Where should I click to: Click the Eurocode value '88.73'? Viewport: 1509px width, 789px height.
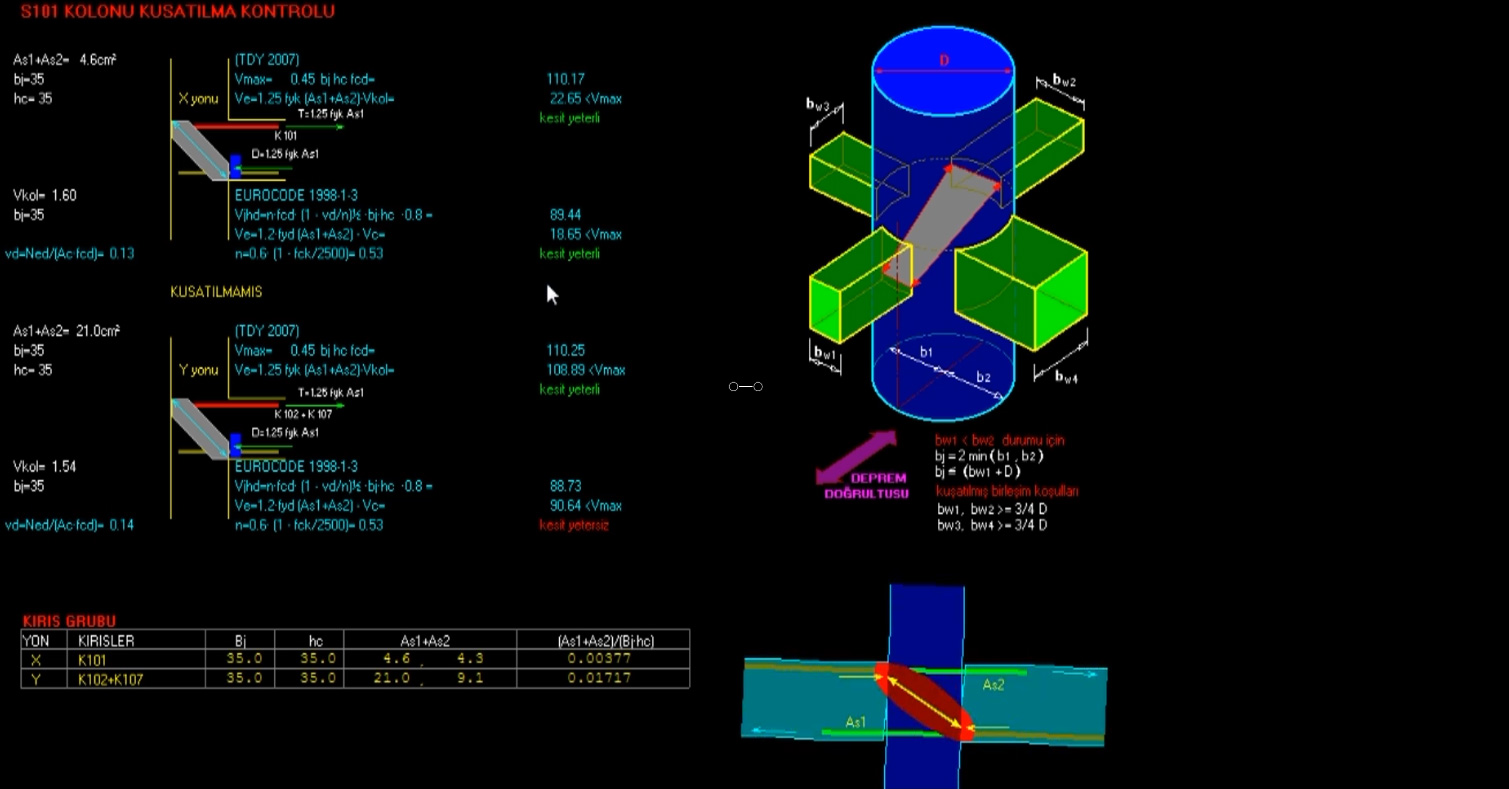coord(566,486)
